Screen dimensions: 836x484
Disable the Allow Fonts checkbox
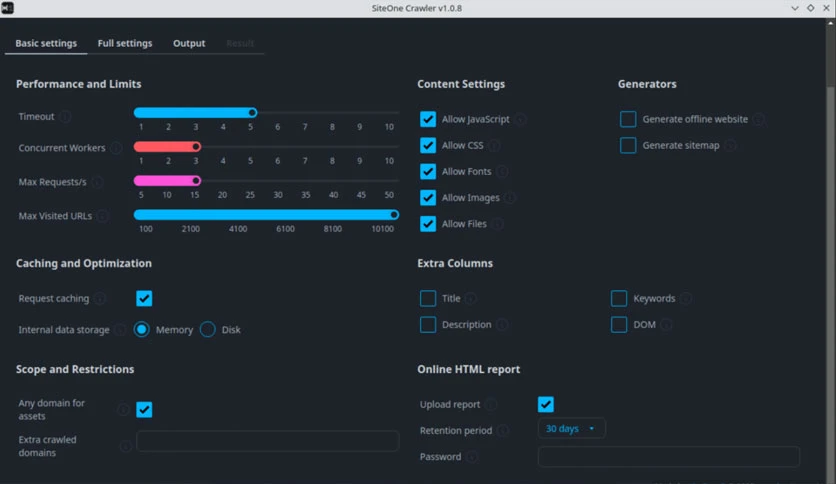pyautogui.click(x=428, y=171)
